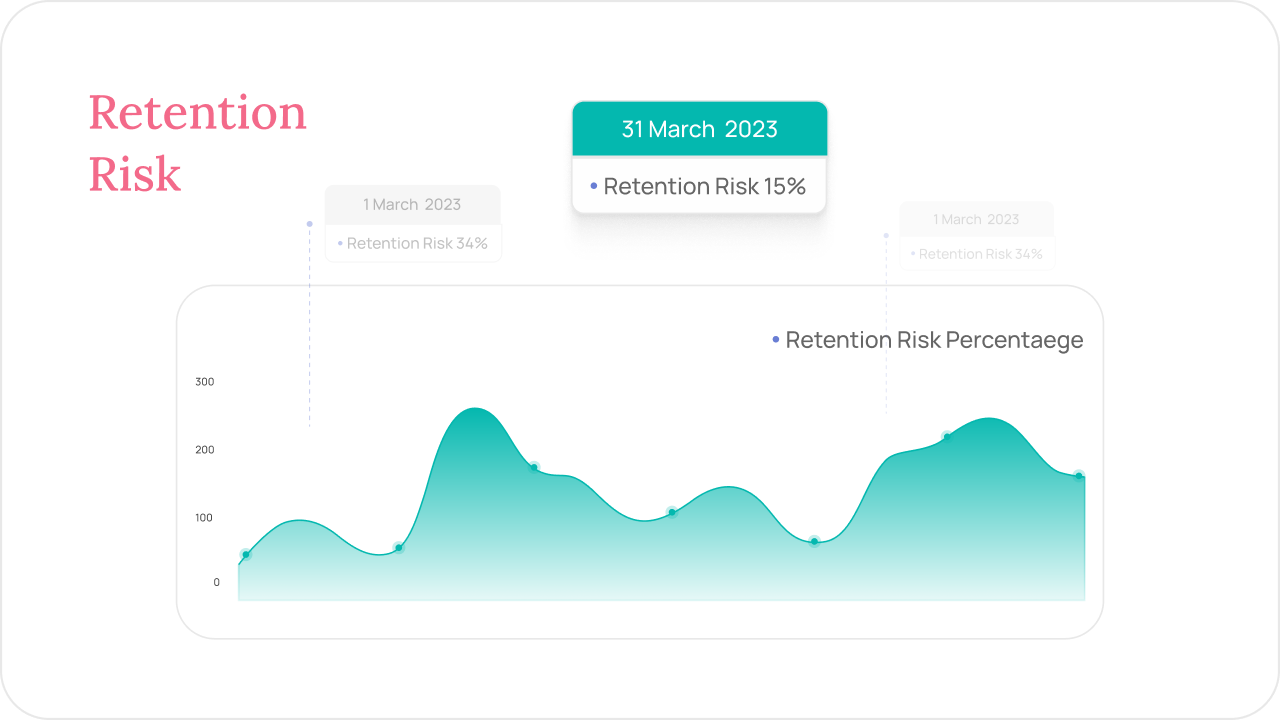The width and height of the screenshot is (1280, 720).
Task: Click the 100 y-axis label
Action: click(205, 518)
